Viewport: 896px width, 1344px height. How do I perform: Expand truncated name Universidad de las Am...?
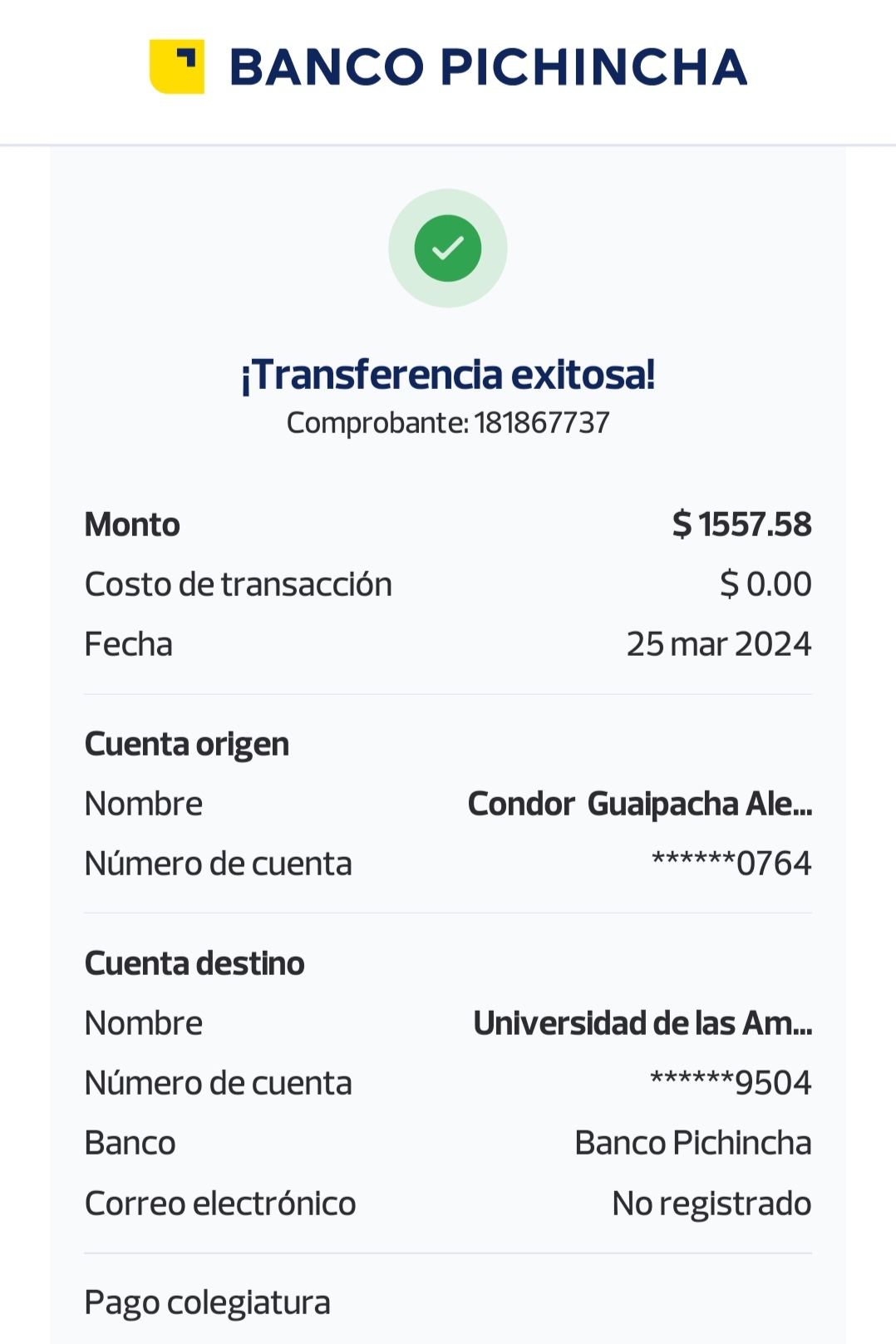642,1023
